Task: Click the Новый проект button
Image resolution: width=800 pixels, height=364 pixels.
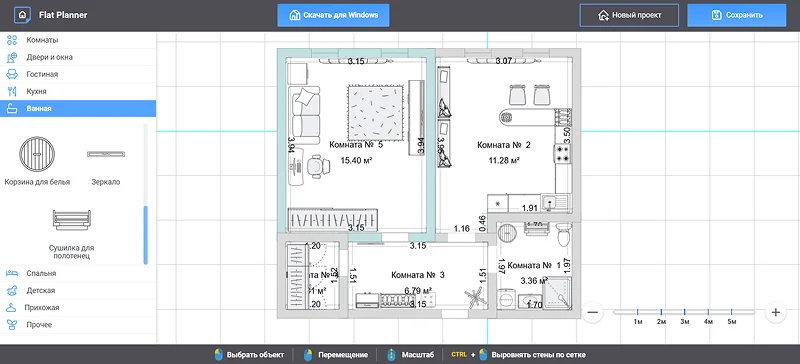Action: [629, 15]
